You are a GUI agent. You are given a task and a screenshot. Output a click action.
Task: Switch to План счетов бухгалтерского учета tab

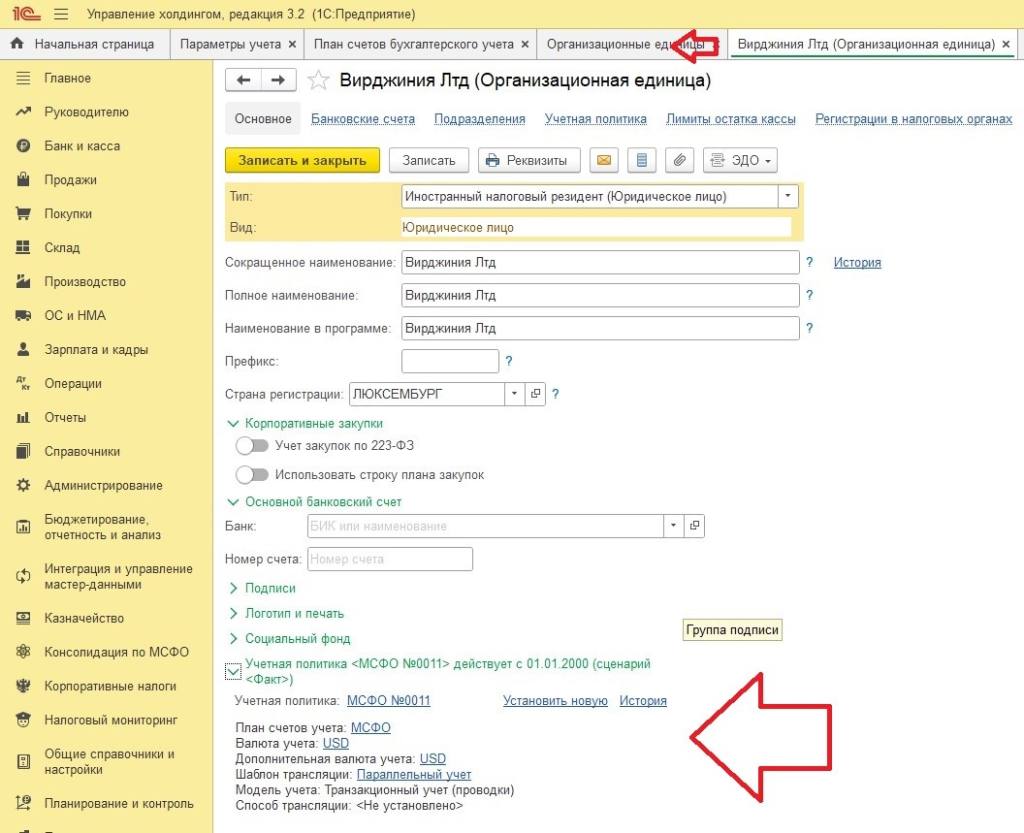pos(413,44)
